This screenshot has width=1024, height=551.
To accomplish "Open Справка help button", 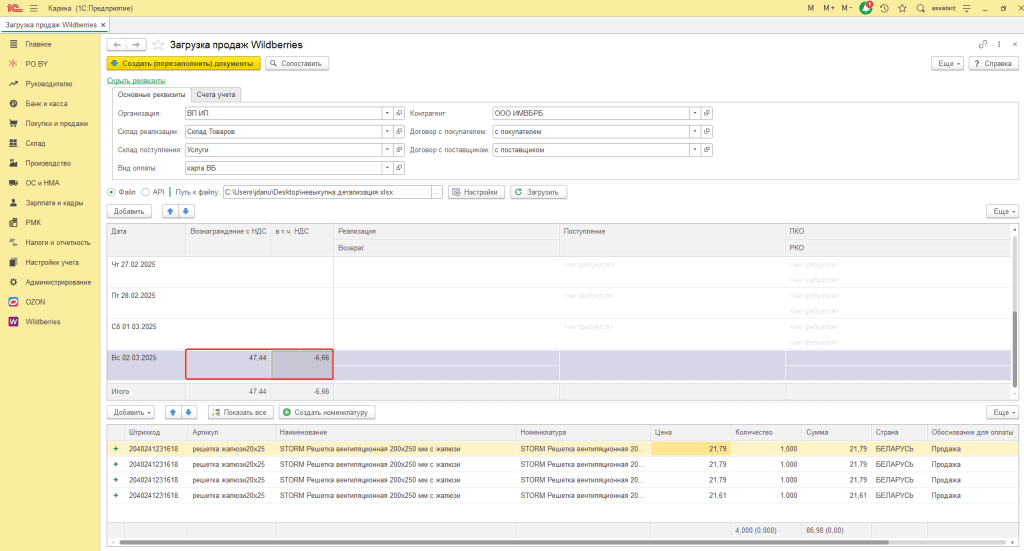I will 993,63.
